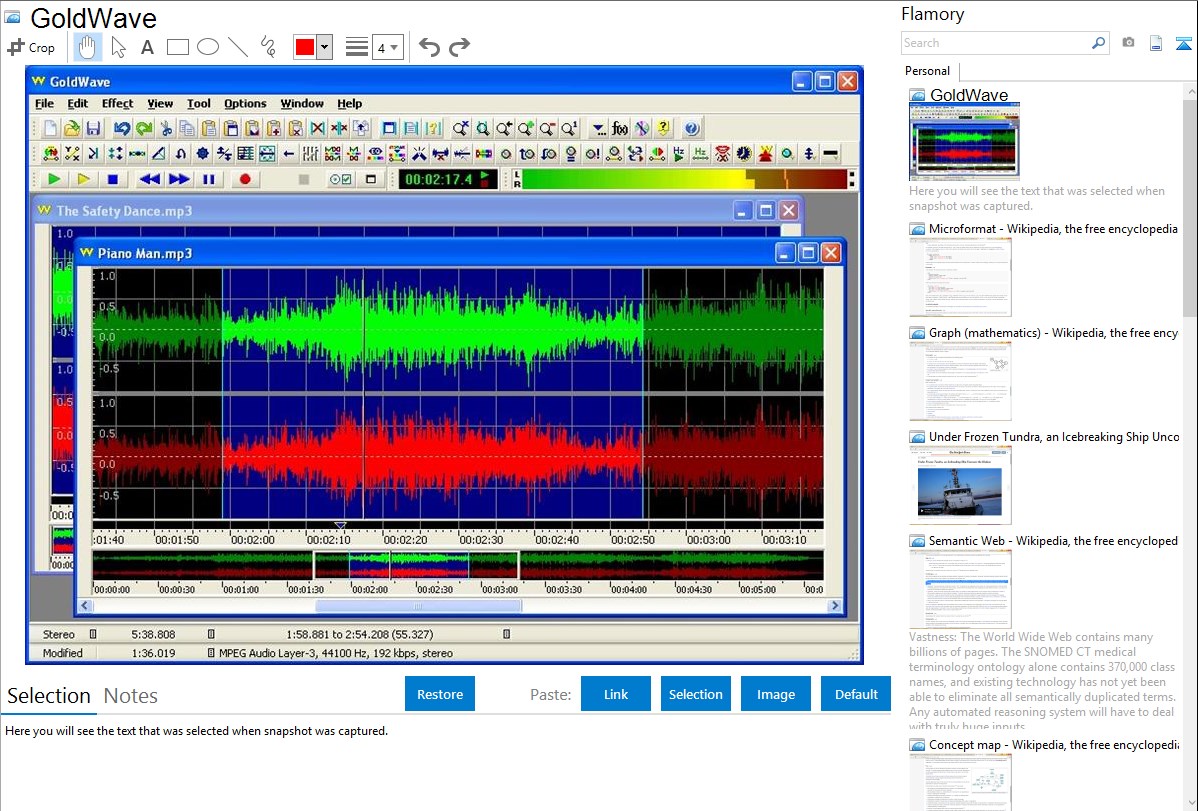Click the GoldWave Redo toolbar icon
Viewport: 1198px width, 811px height.
(x=144, y=128)
